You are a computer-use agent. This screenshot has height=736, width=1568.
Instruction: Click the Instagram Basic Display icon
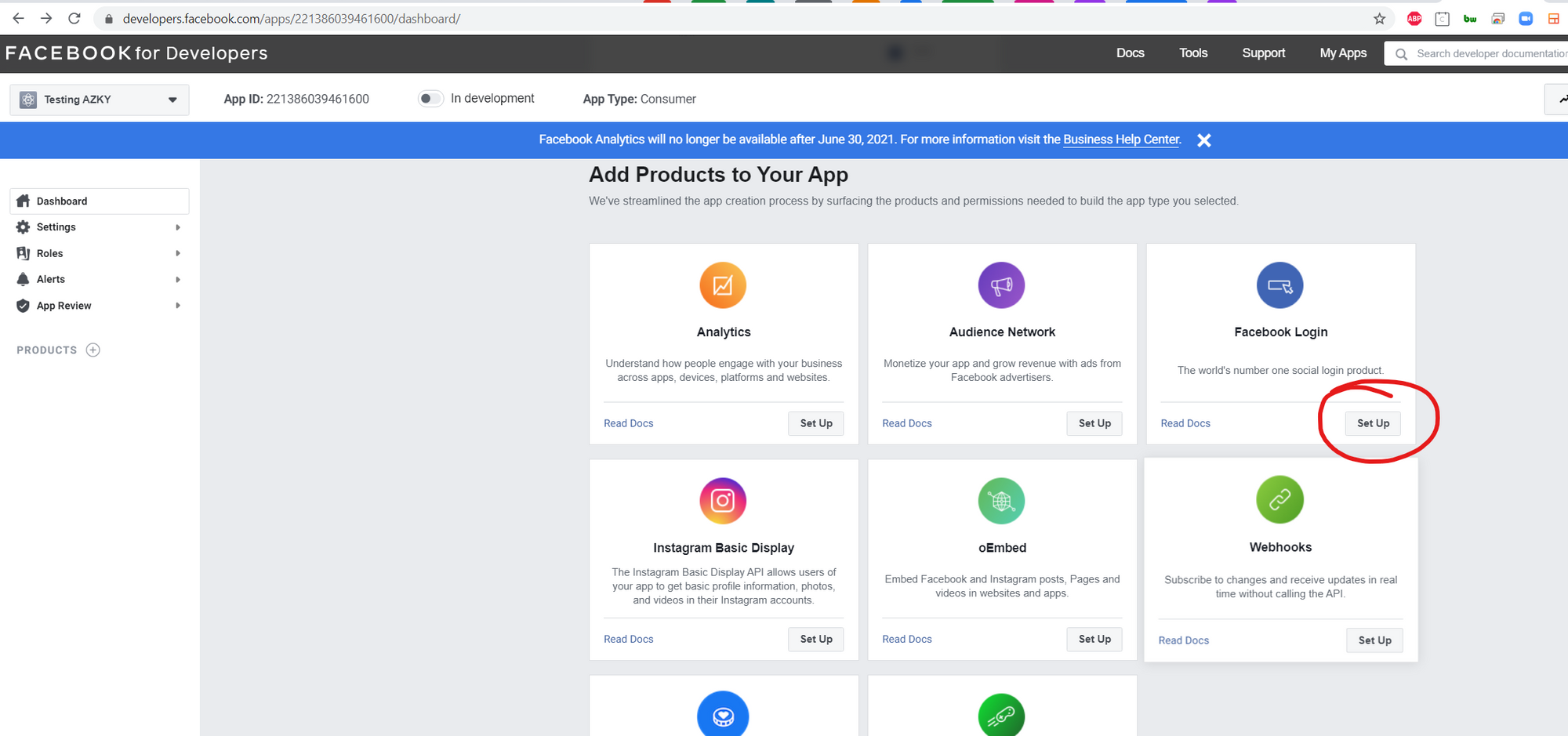(722, 501)
